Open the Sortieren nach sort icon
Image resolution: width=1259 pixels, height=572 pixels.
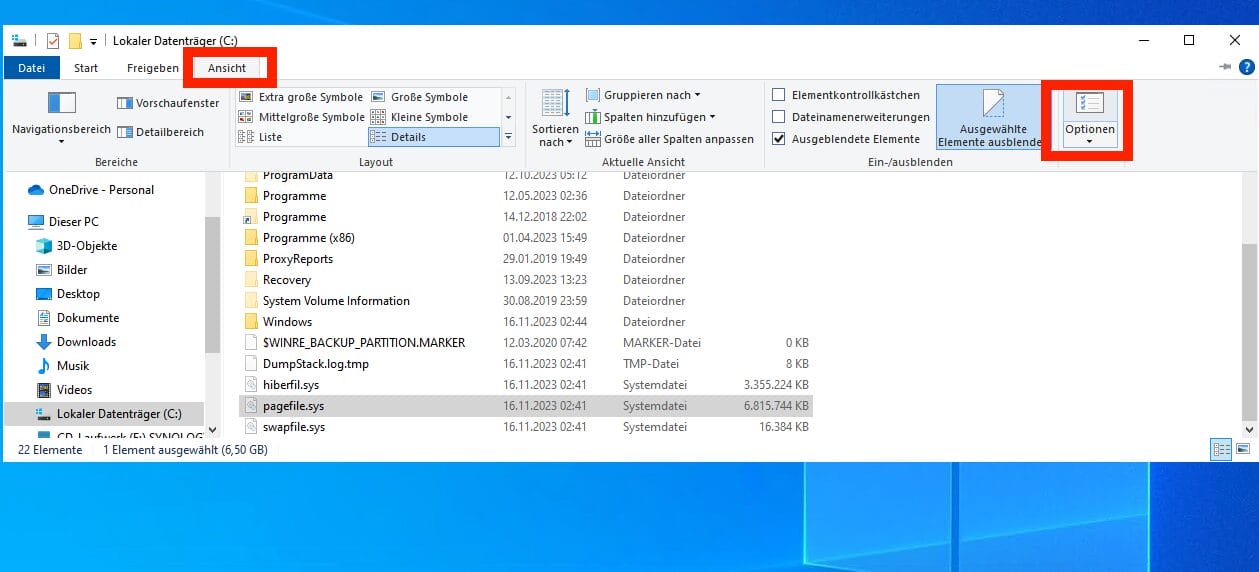(x=555, y=103)
